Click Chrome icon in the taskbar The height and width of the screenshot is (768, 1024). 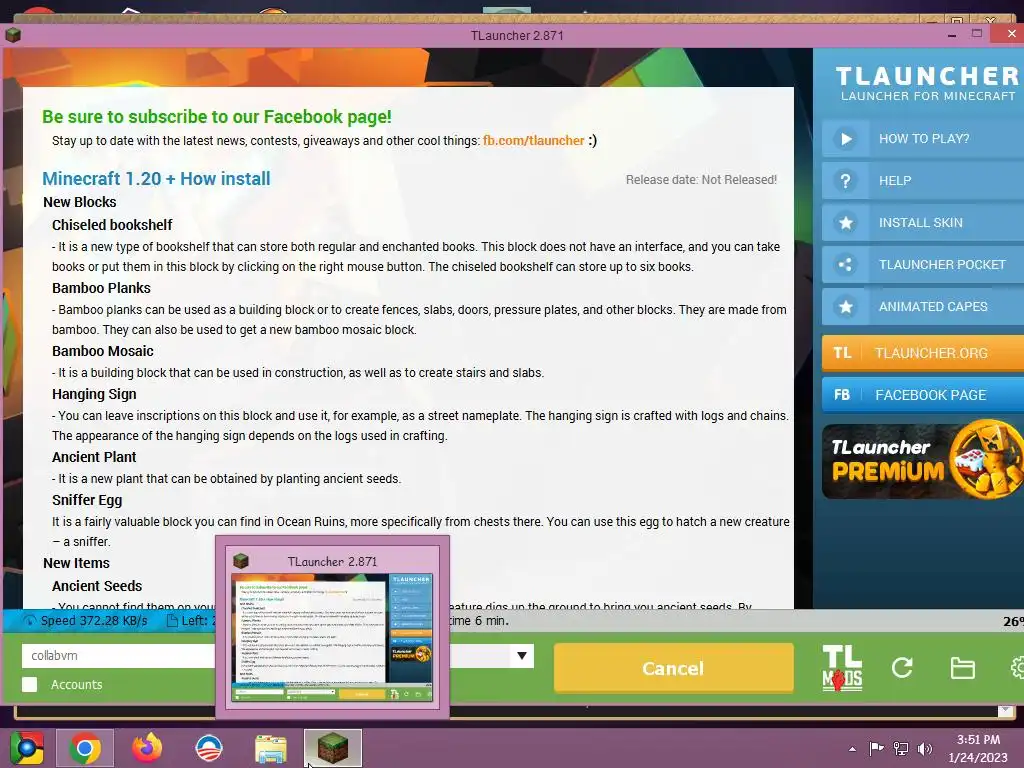pos(84,748)
